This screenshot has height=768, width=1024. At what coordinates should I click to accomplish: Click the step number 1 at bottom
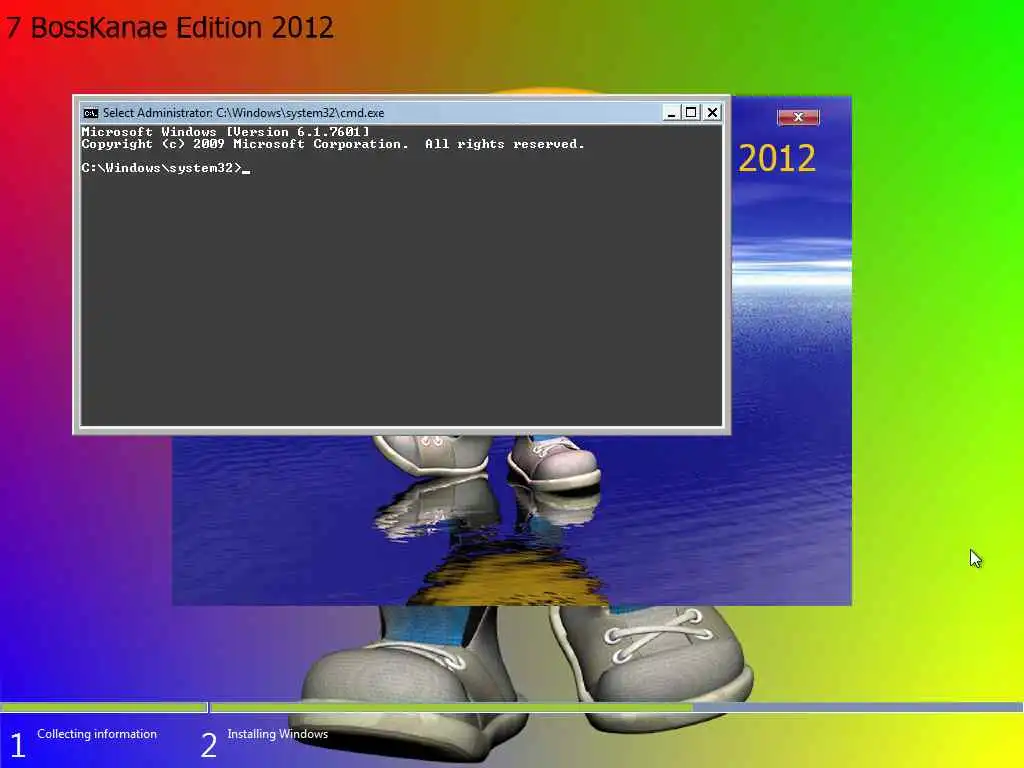(x=18, y=745)
